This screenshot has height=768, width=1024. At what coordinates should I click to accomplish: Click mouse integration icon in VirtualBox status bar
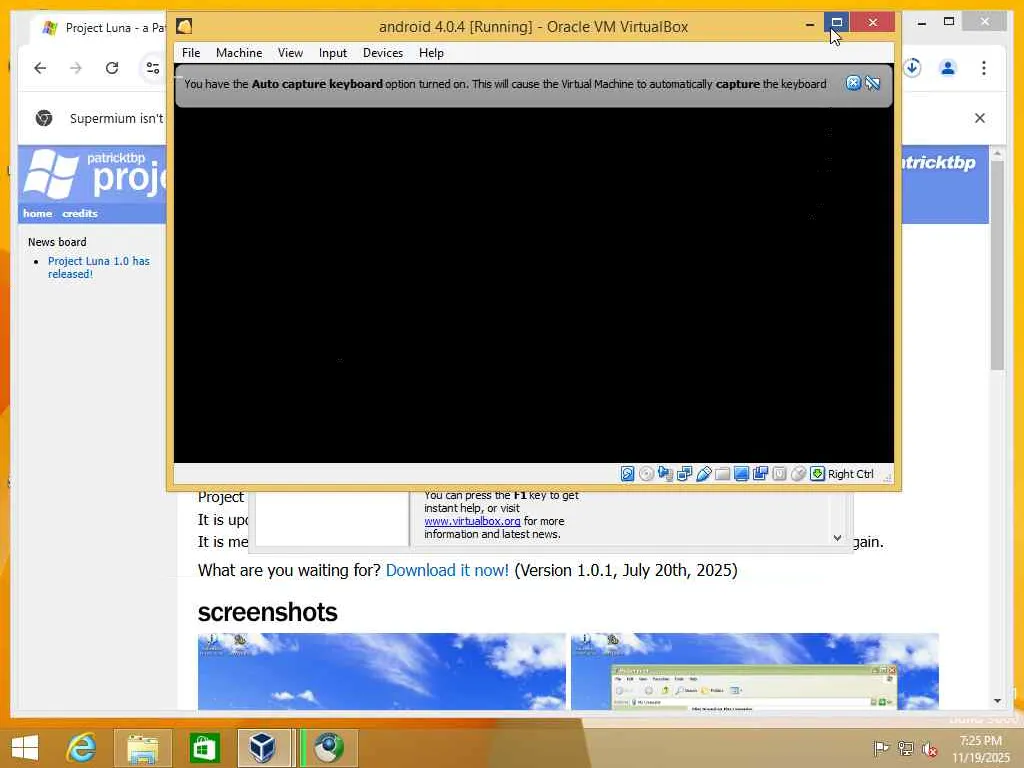[x=798, y=474]
